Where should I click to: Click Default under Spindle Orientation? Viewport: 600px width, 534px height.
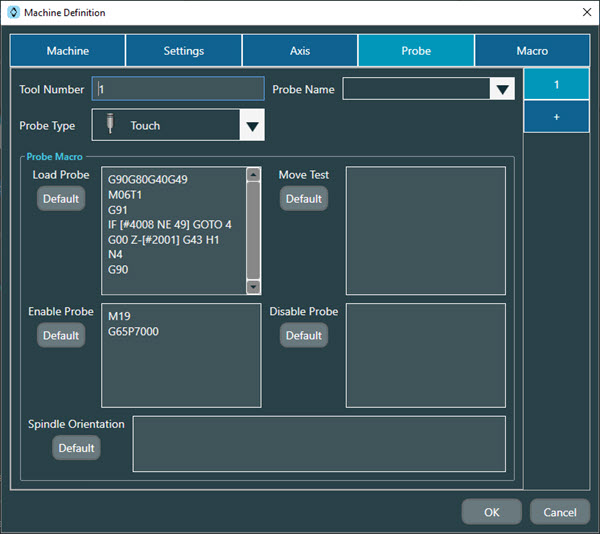coord(76,448)
